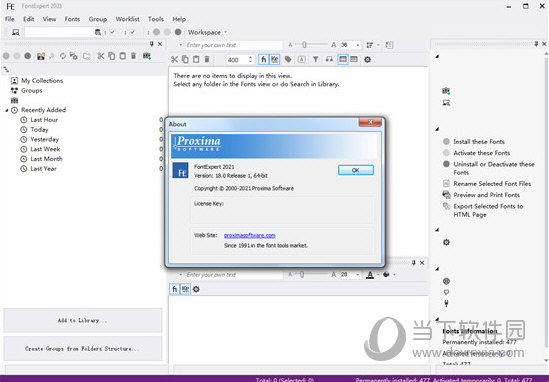Toggle the ligature fi view button
The width and height of the screenshot is (549, 382).
(263, 60)
